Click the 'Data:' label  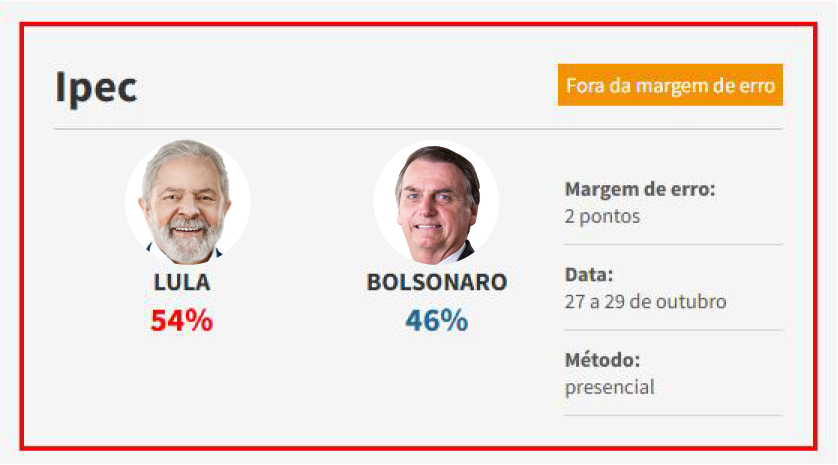589,275
